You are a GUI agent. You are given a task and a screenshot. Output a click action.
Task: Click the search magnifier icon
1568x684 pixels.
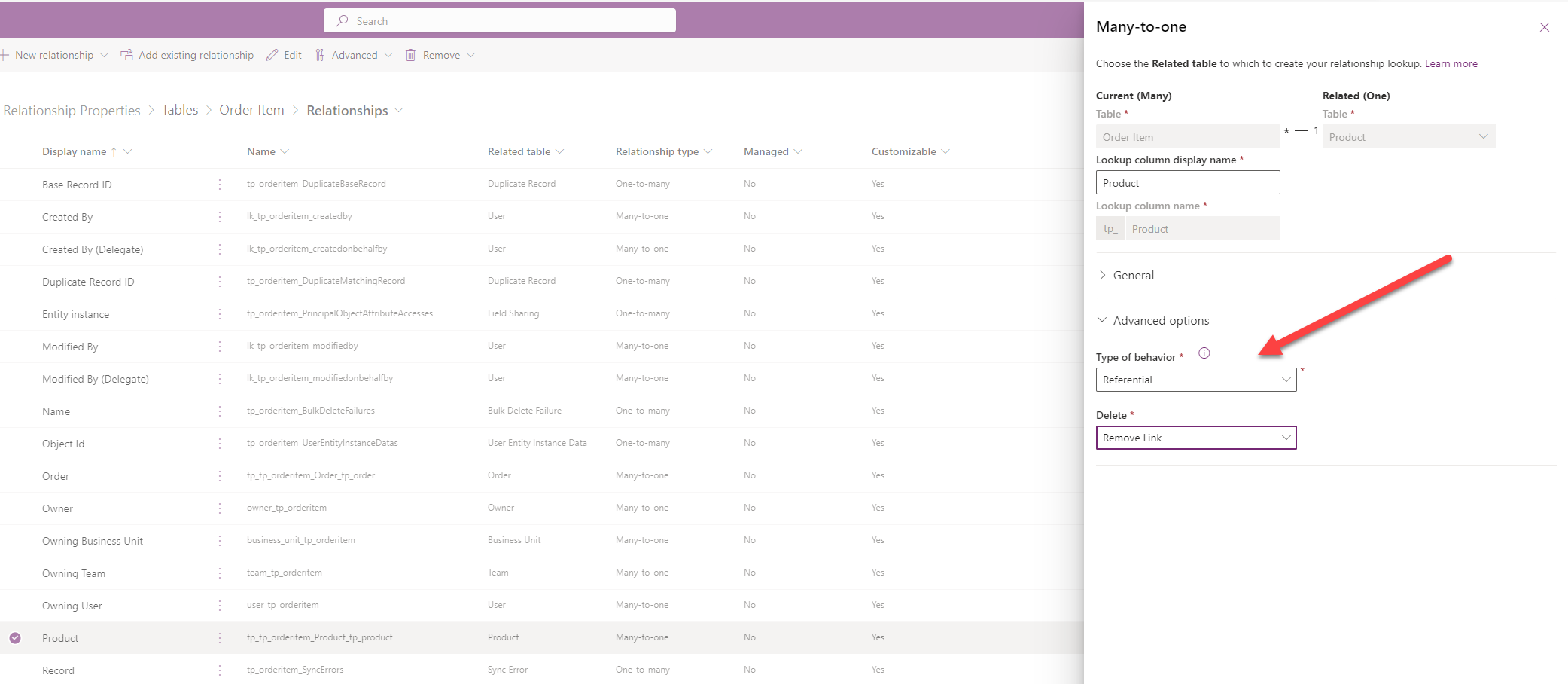[343, 21]
